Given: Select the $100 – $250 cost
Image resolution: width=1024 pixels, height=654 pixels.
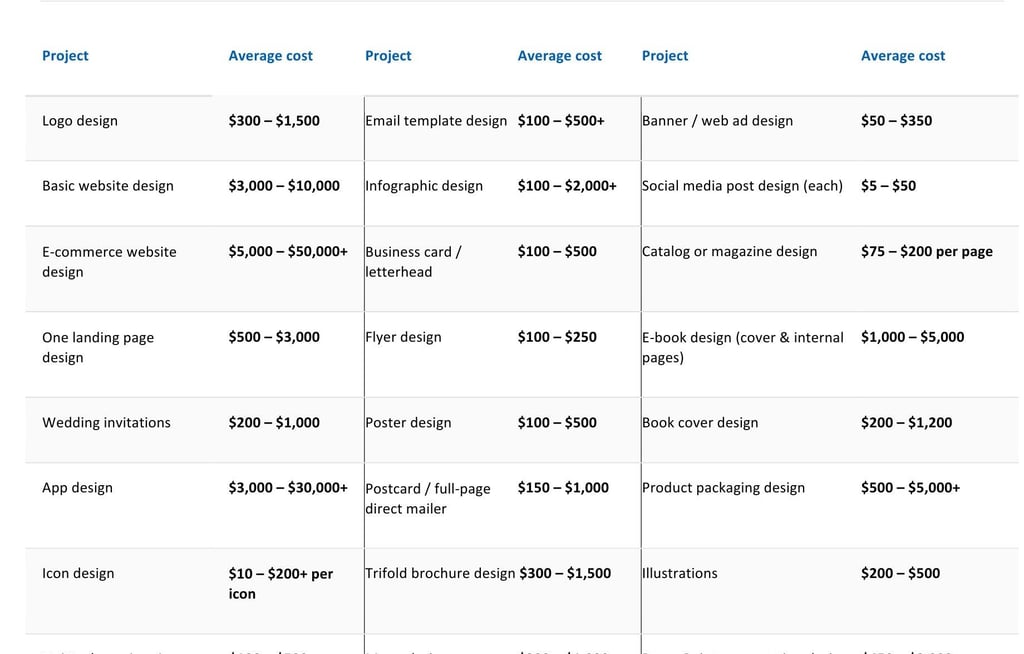Looking at the screenshot, I should tap(557, 337).
